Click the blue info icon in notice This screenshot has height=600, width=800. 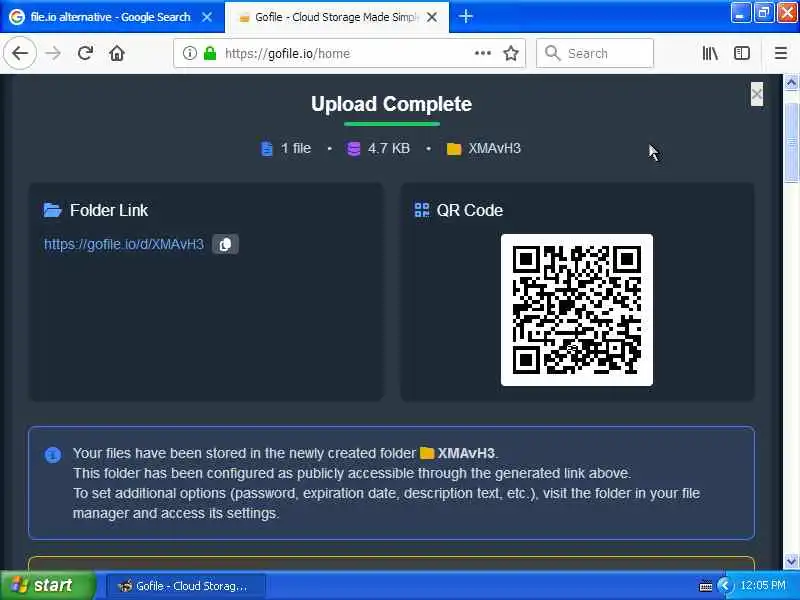click(53, 454)
